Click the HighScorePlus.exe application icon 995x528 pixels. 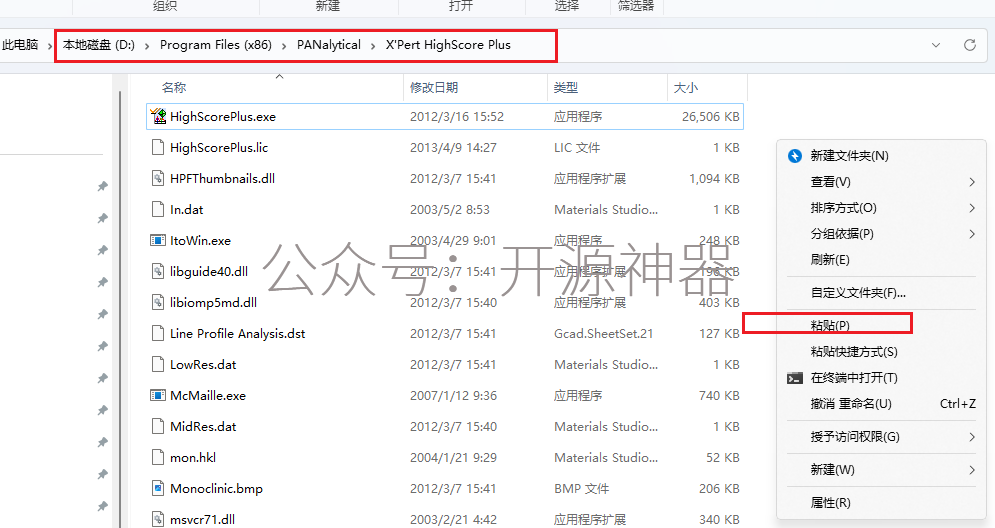[x=158, y=116]
